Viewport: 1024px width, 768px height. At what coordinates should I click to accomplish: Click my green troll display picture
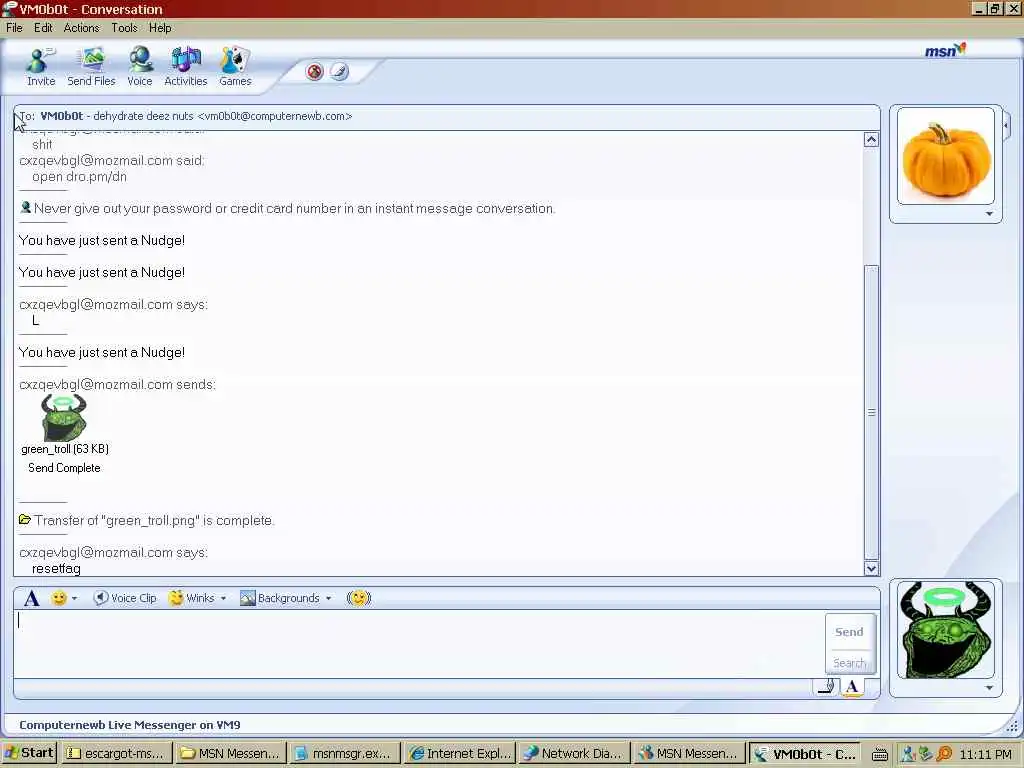[946, 630]
